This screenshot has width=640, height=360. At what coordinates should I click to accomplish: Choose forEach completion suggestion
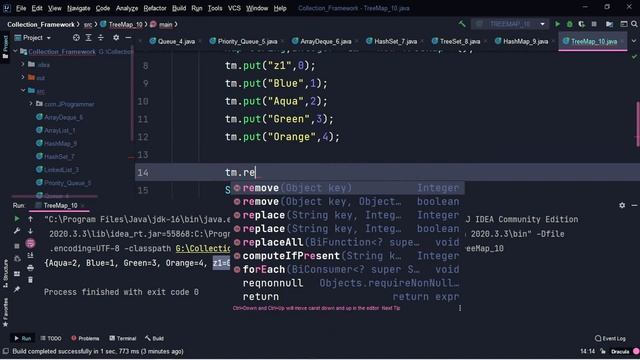pos(347,269)
